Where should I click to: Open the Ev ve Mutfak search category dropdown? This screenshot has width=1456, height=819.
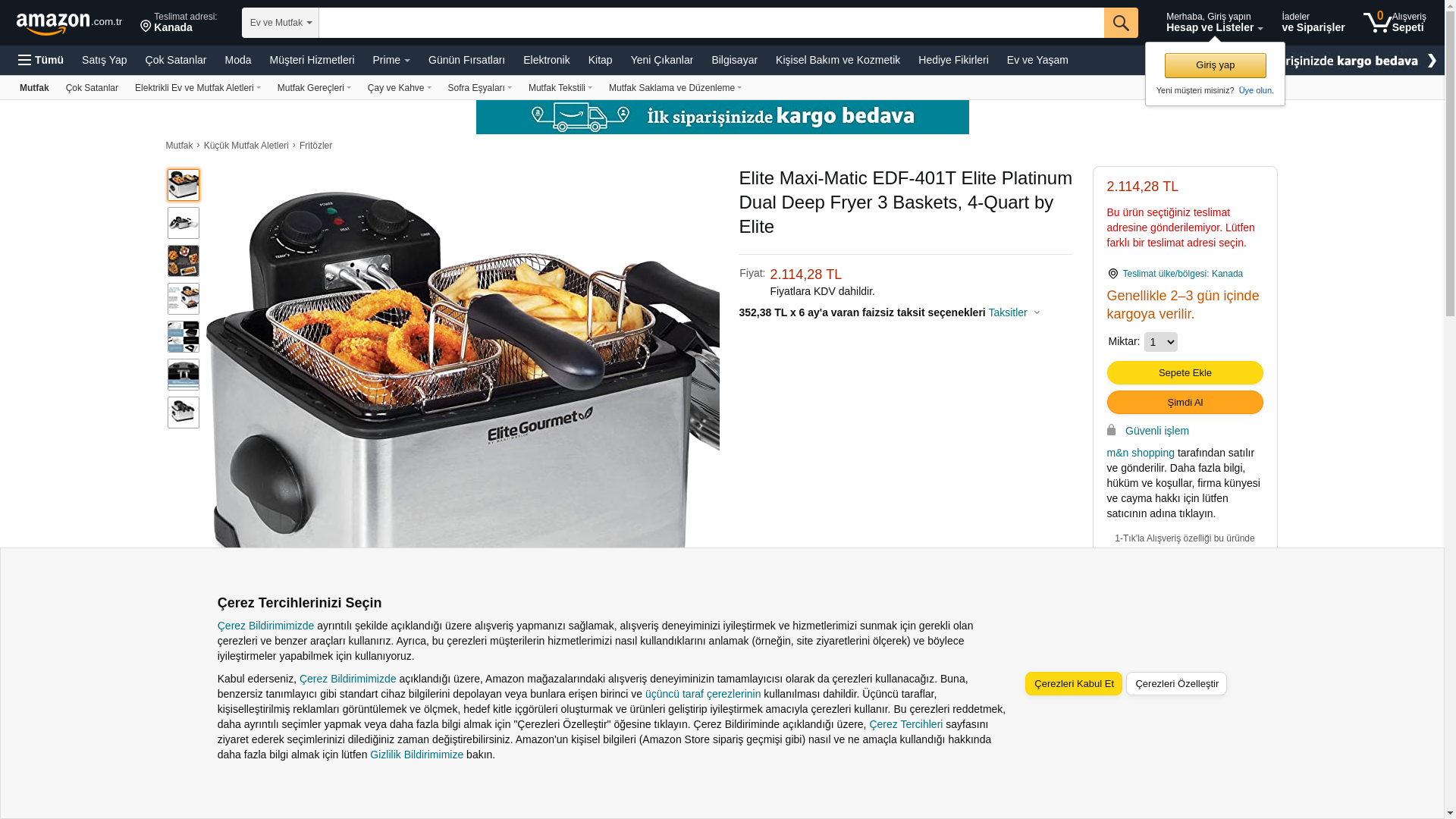281,23
